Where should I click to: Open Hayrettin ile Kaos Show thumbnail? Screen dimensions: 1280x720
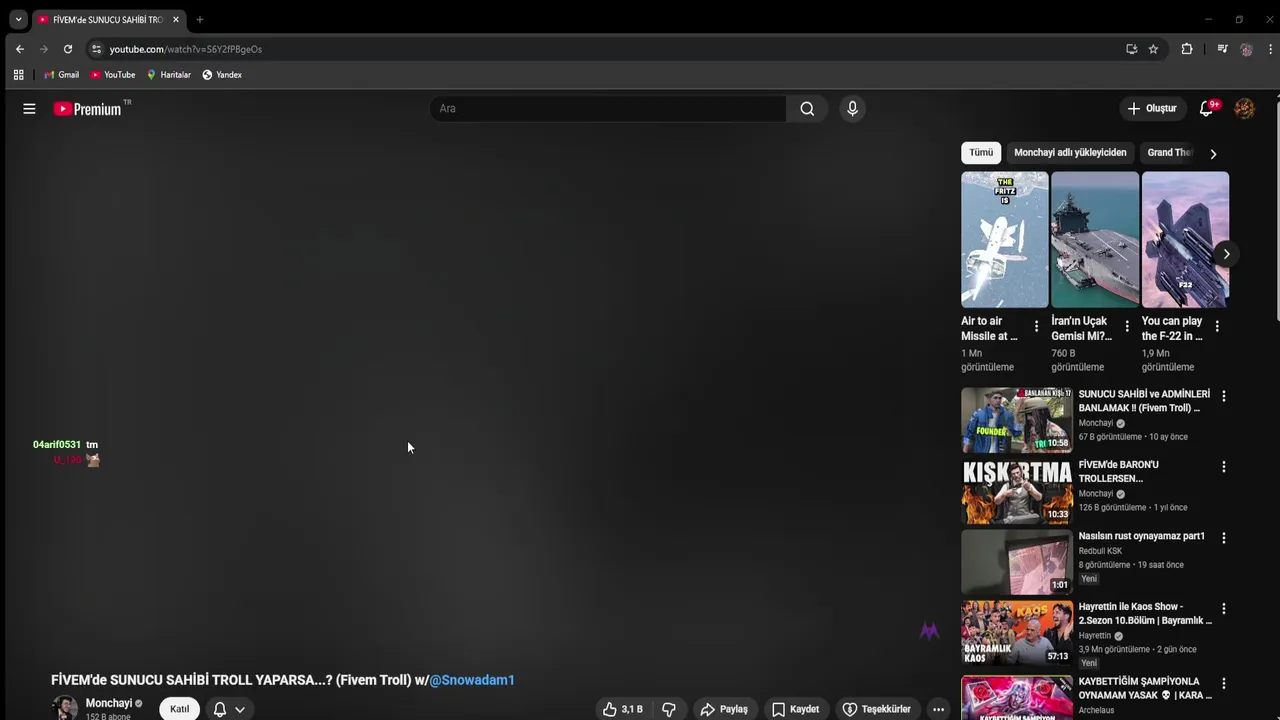(1017, 632)
